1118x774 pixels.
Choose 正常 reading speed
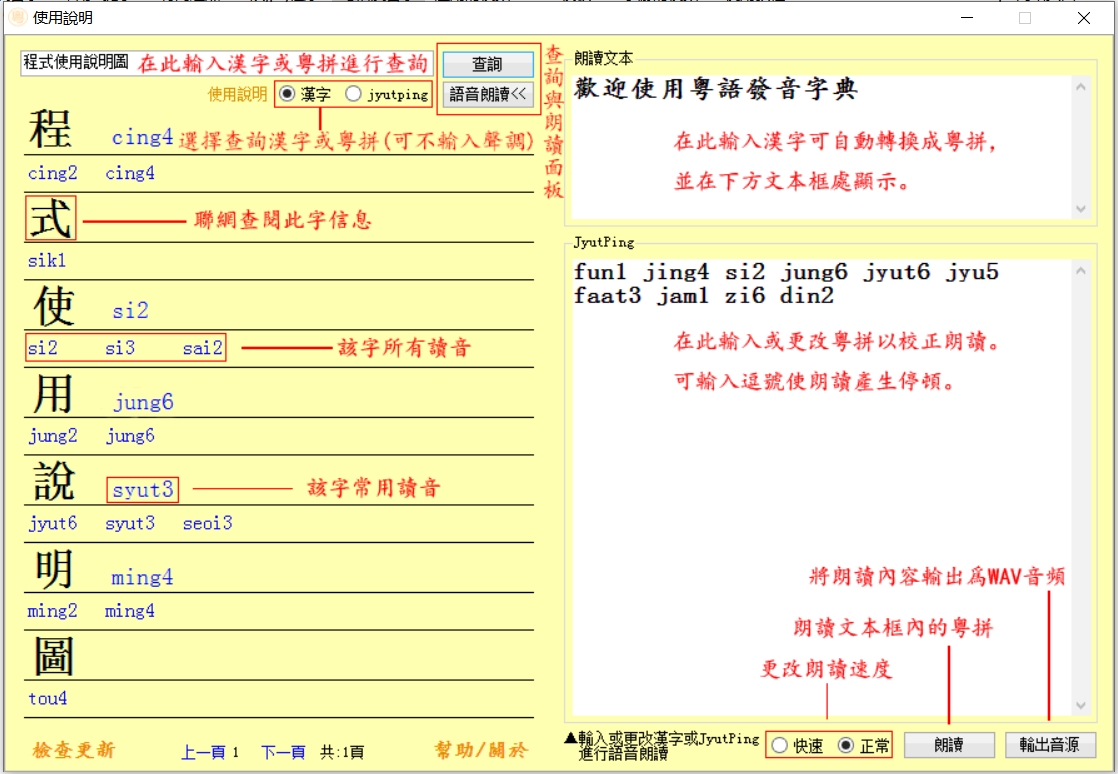[846, 746]
